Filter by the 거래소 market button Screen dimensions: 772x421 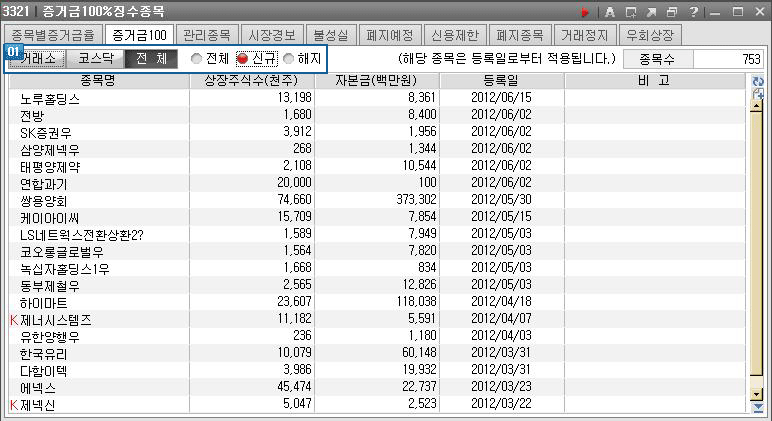point(37,59)
